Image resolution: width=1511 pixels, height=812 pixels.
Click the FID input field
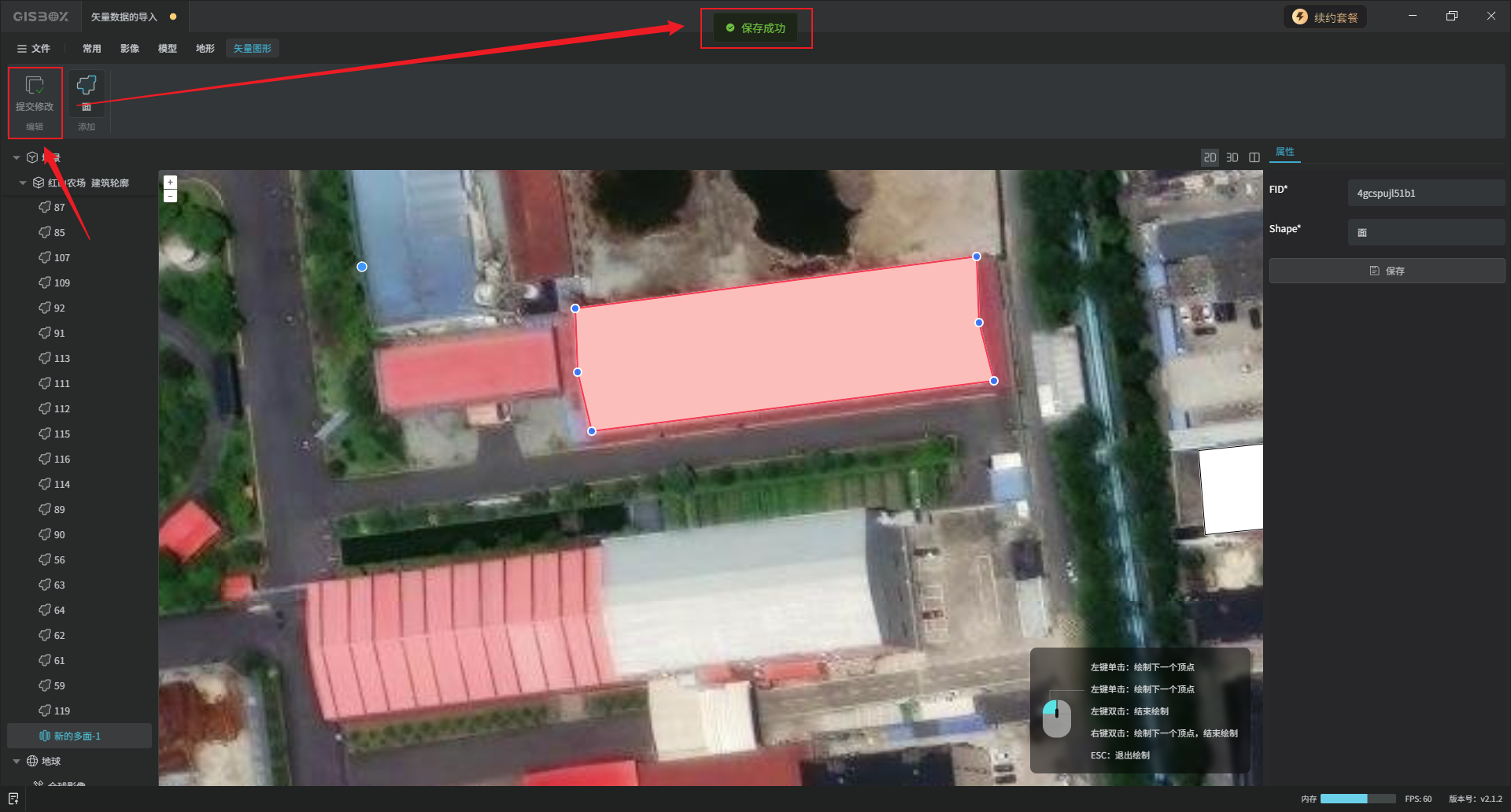tap(1425, 193)
